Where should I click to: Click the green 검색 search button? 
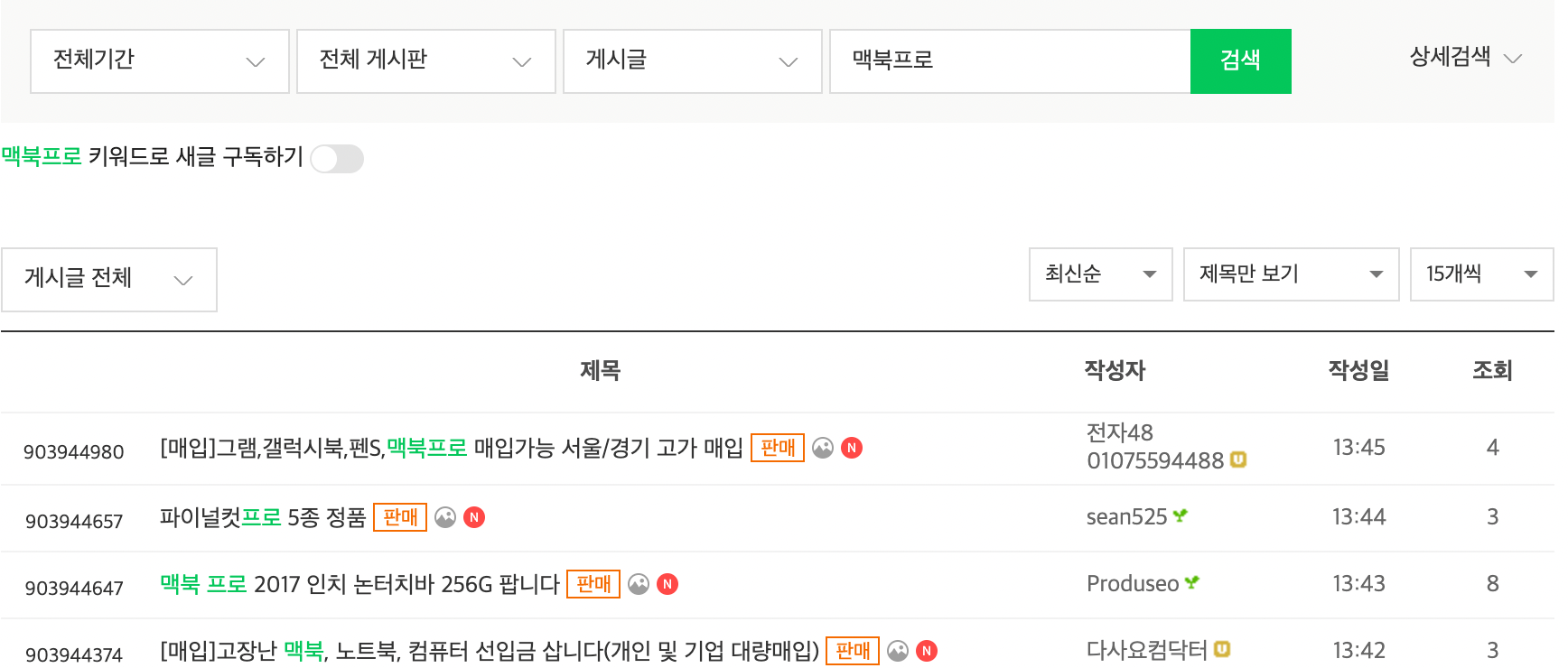pos(1241,60)
